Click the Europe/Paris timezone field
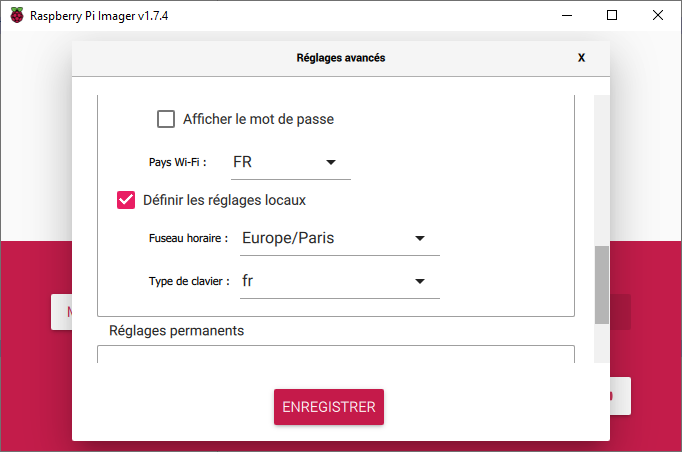This screenshot has height=452, width=682. 318,238
